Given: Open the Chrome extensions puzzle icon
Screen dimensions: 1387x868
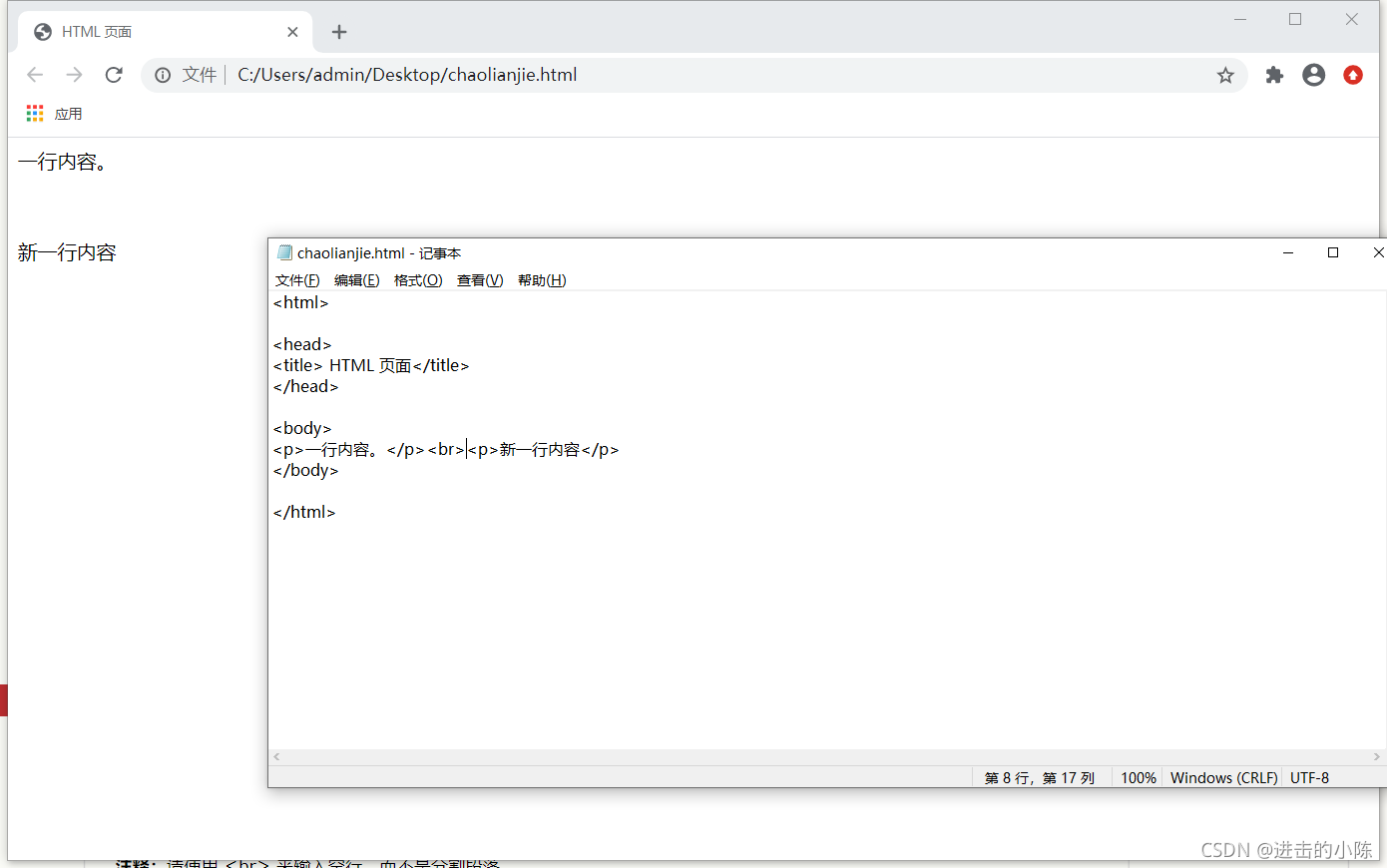Looking at the screenshot, I should 1274,75.
